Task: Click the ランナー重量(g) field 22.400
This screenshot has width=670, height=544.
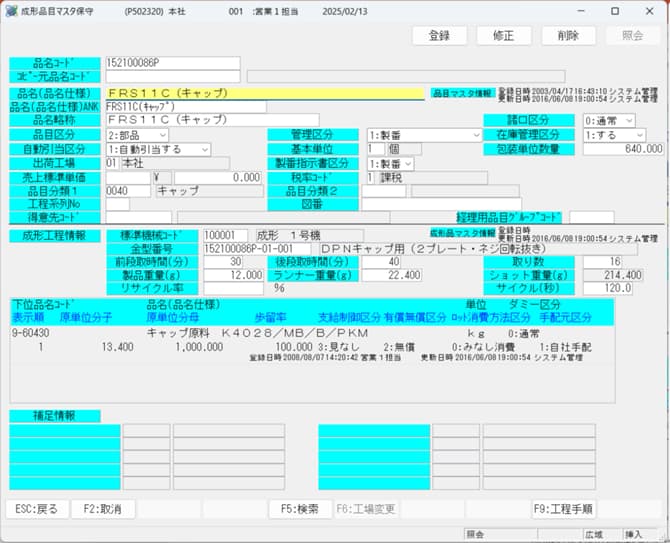Action: point(392,275)
